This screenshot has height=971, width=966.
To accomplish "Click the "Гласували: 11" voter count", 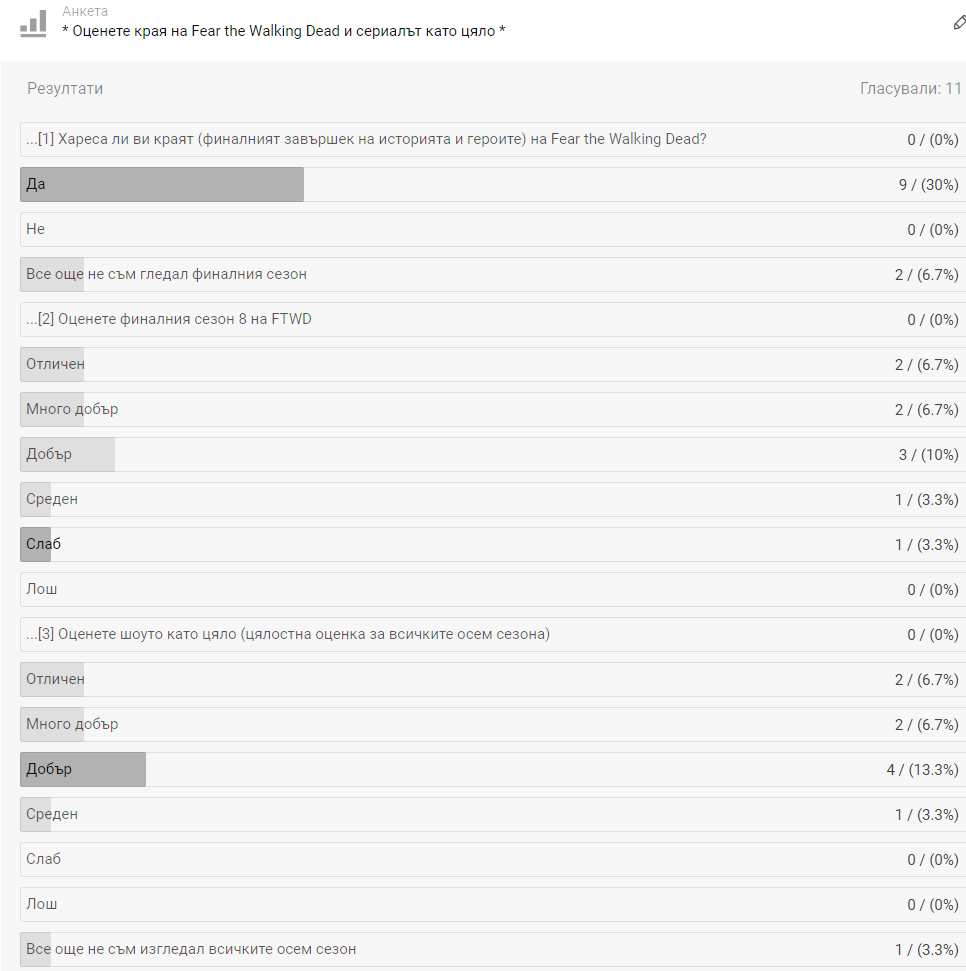I will 910,89.
